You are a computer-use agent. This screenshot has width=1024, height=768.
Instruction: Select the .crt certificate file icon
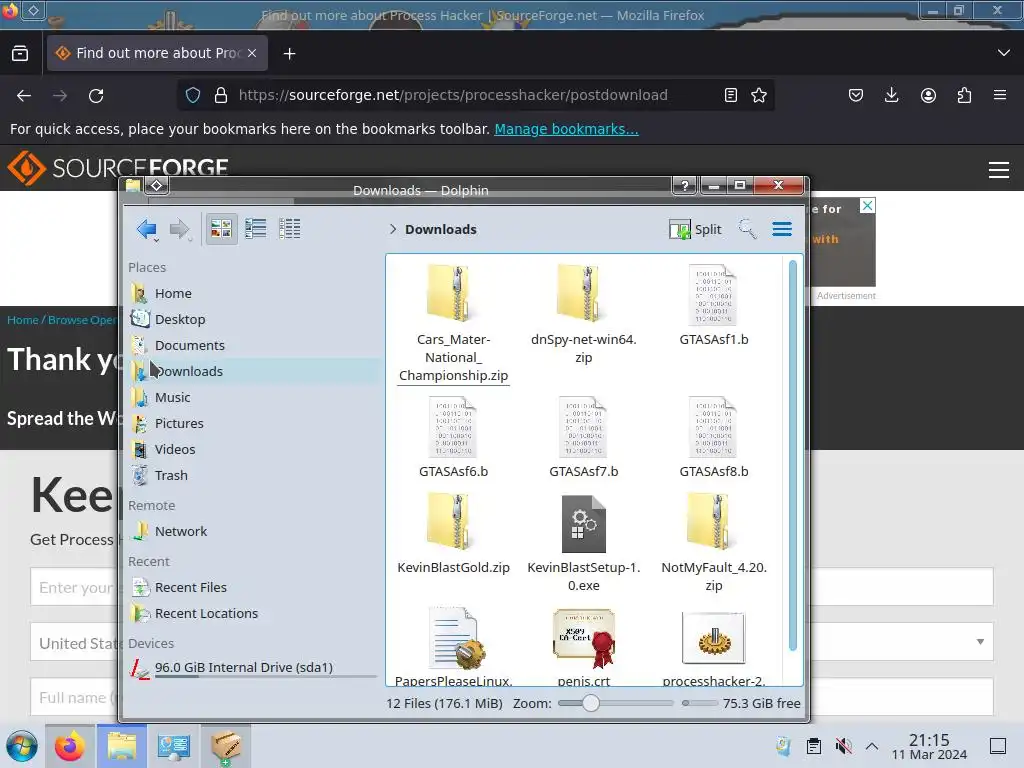pyautogui.click(x=583, y=639)
